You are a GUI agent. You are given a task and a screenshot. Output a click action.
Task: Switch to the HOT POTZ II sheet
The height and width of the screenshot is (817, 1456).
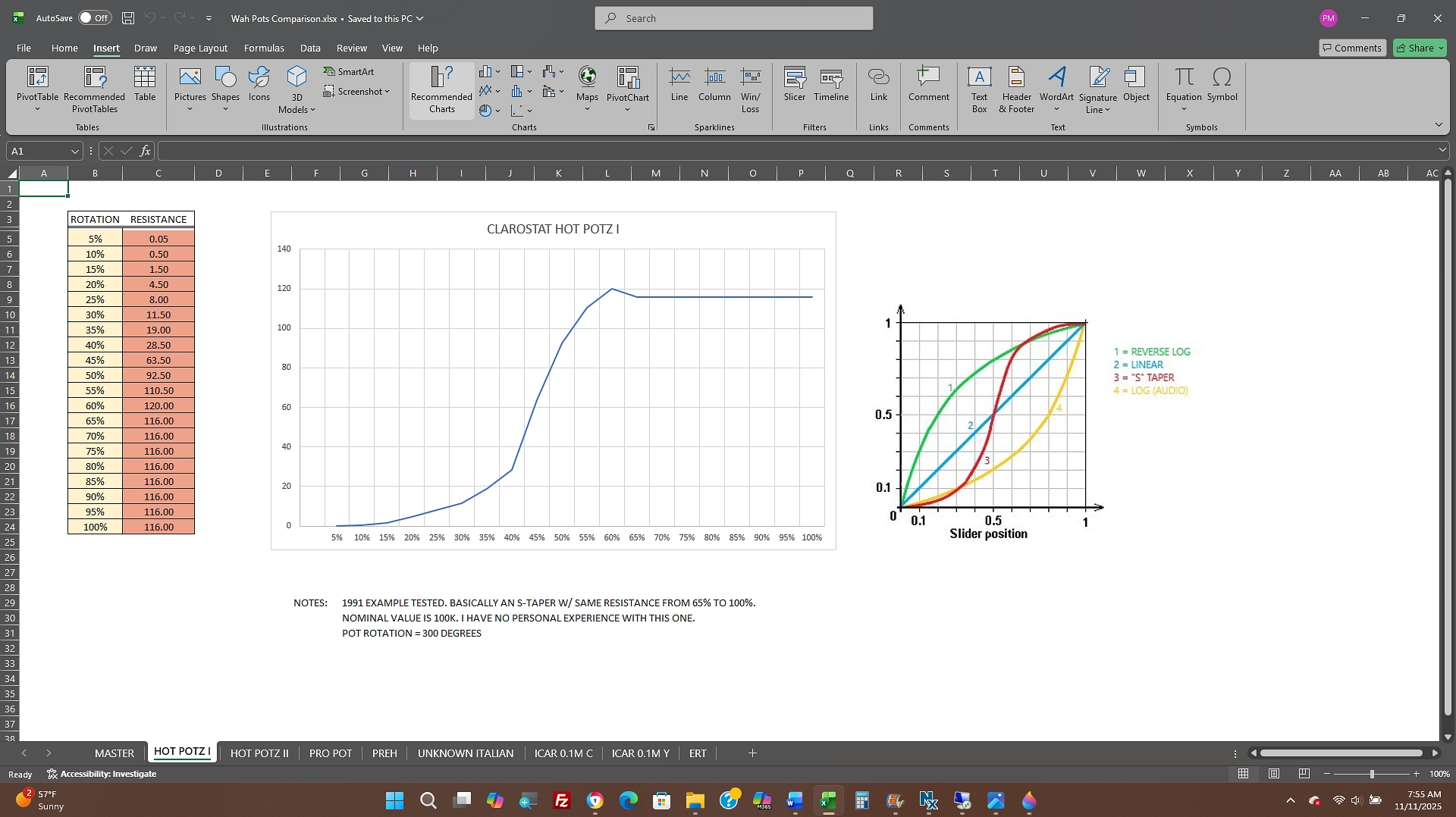click(x=259, y=753)
